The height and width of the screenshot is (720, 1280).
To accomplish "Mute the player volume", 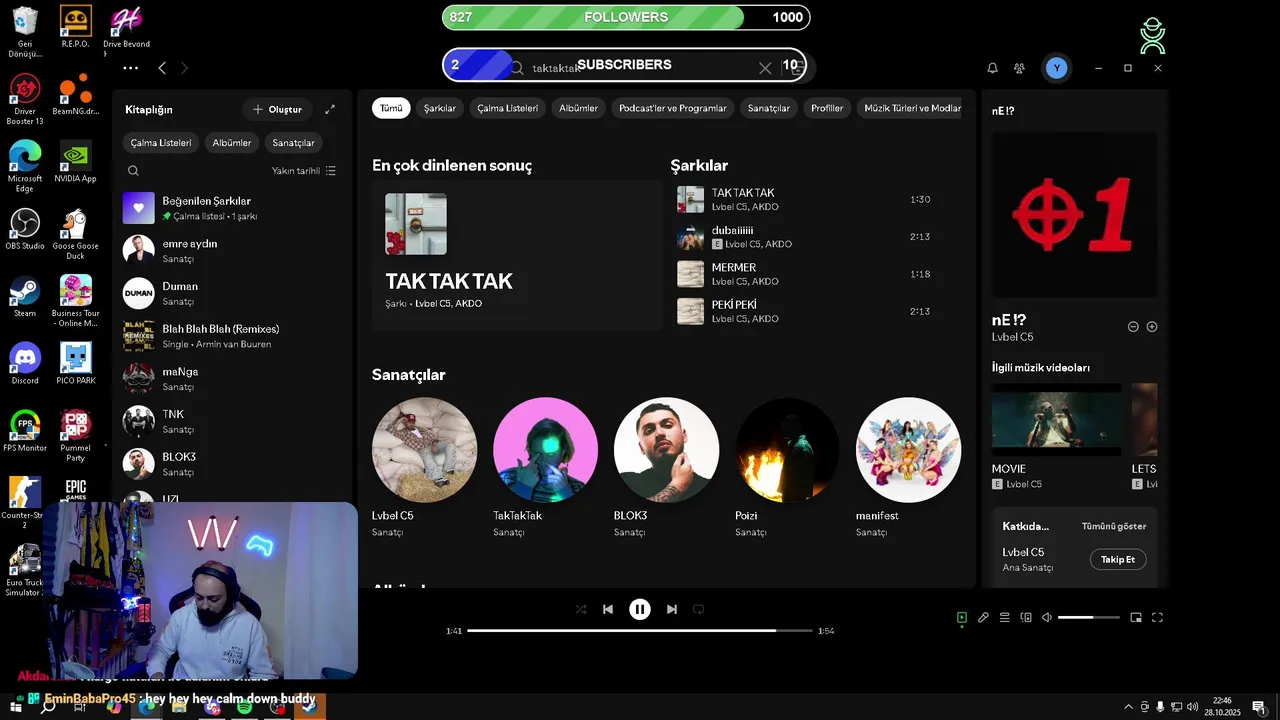I will [1047, 618].
